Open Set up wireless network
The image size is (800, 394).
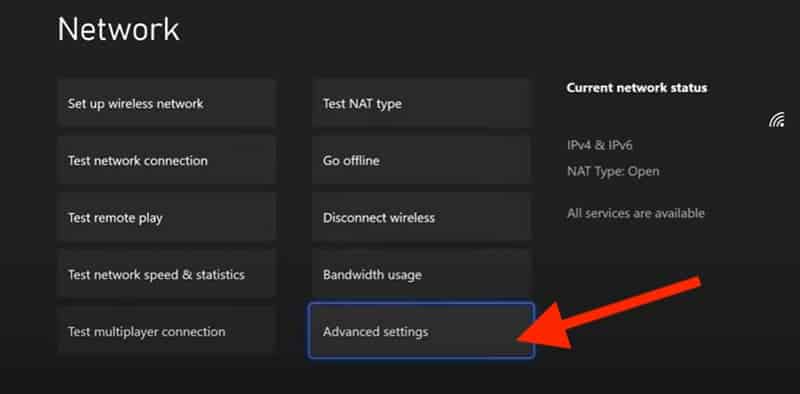[166, 104]
